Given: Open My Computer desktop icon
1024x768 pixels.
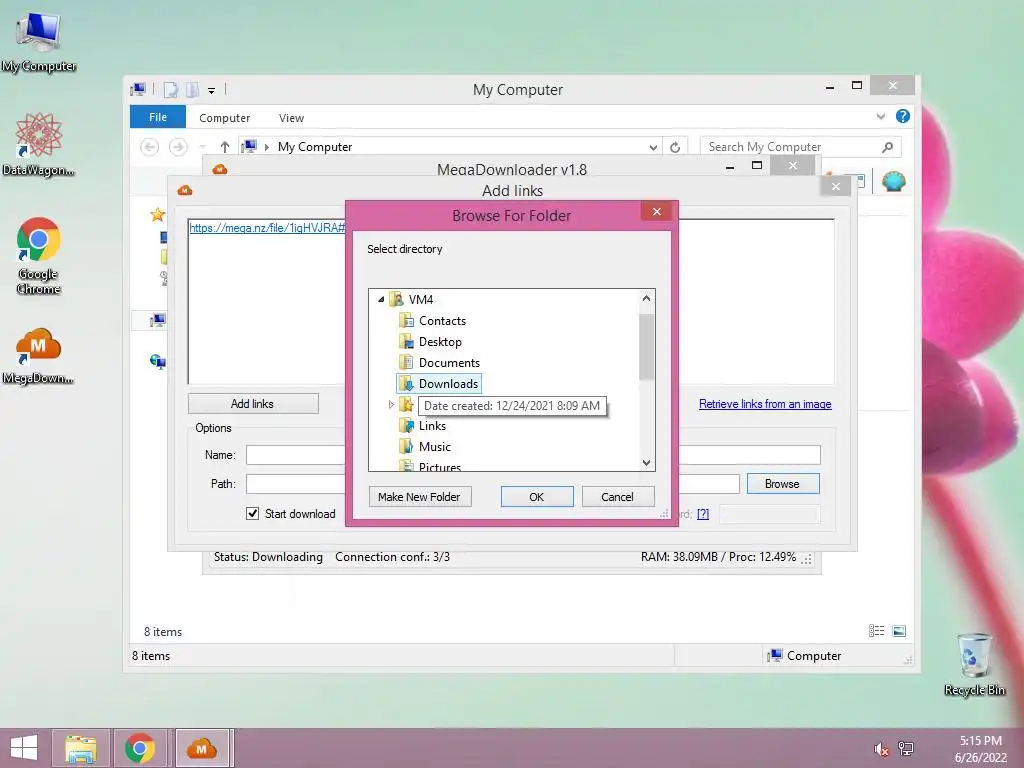Looking at the screenshot, I should [x=39, y=42].
